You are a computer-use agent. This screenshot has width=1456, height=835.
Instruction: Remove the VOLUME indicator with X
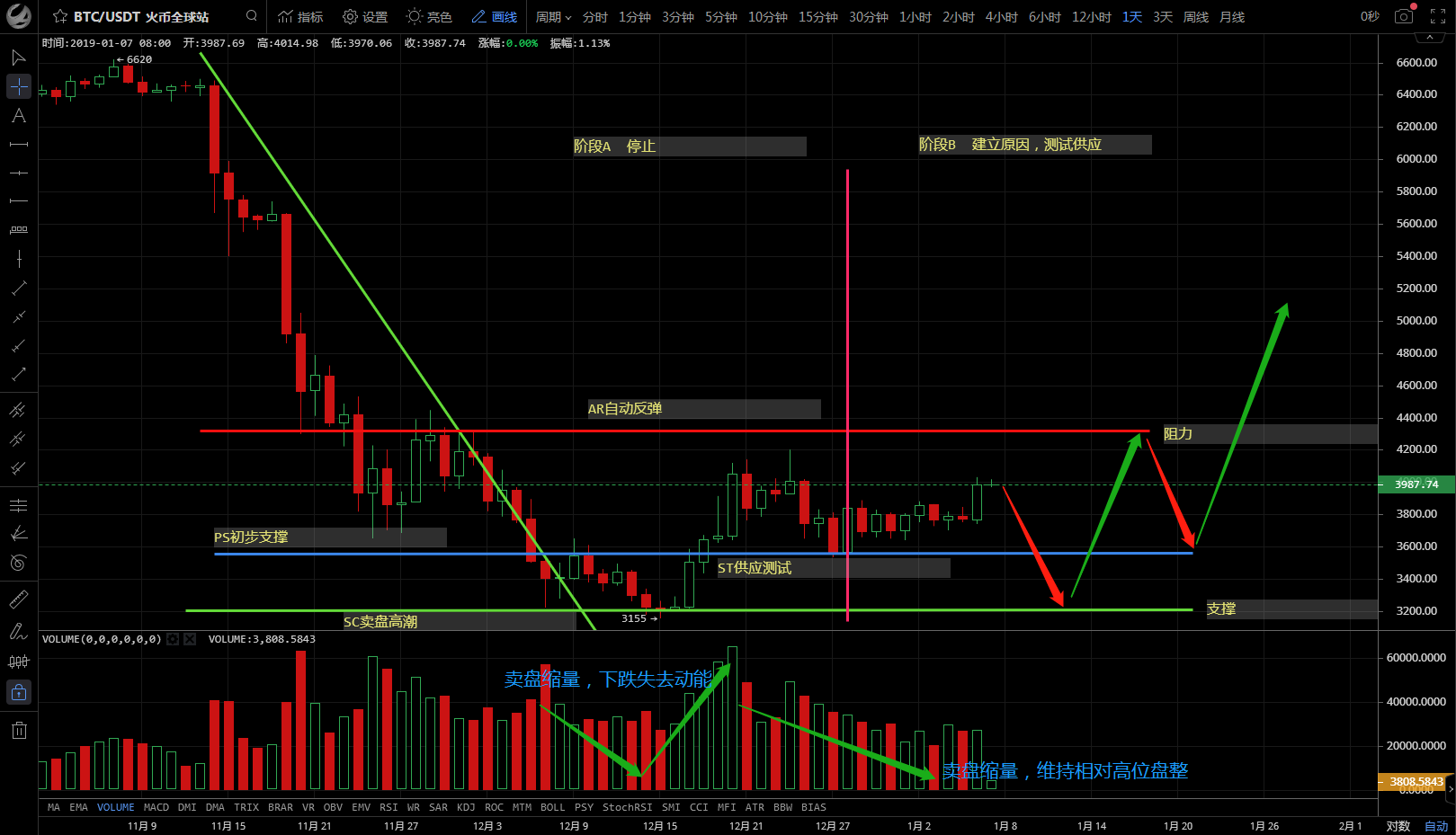(190, 639)
